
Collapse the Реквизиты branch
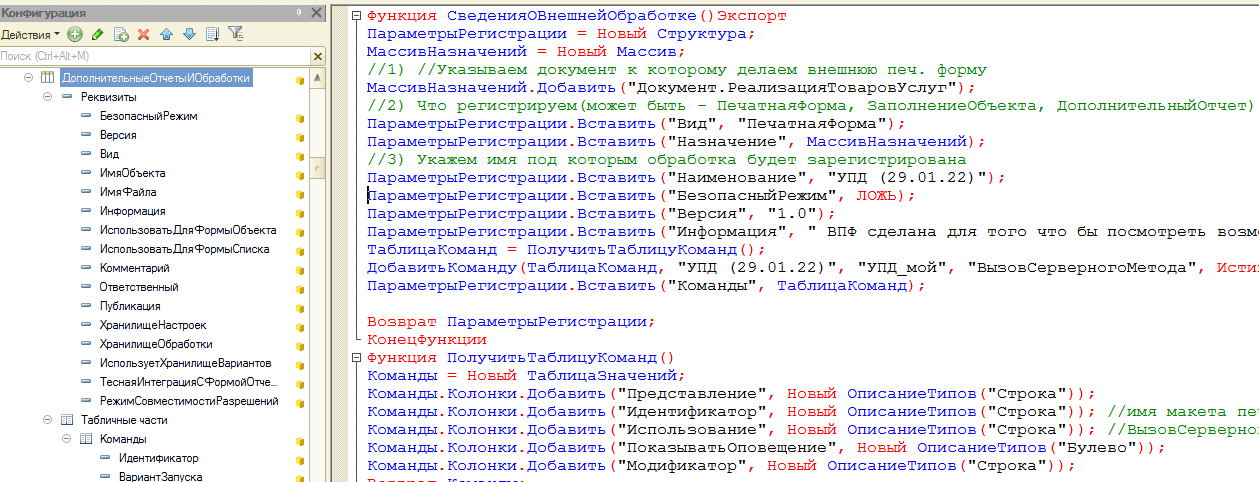pyautogui.click(x=48, y=97)
